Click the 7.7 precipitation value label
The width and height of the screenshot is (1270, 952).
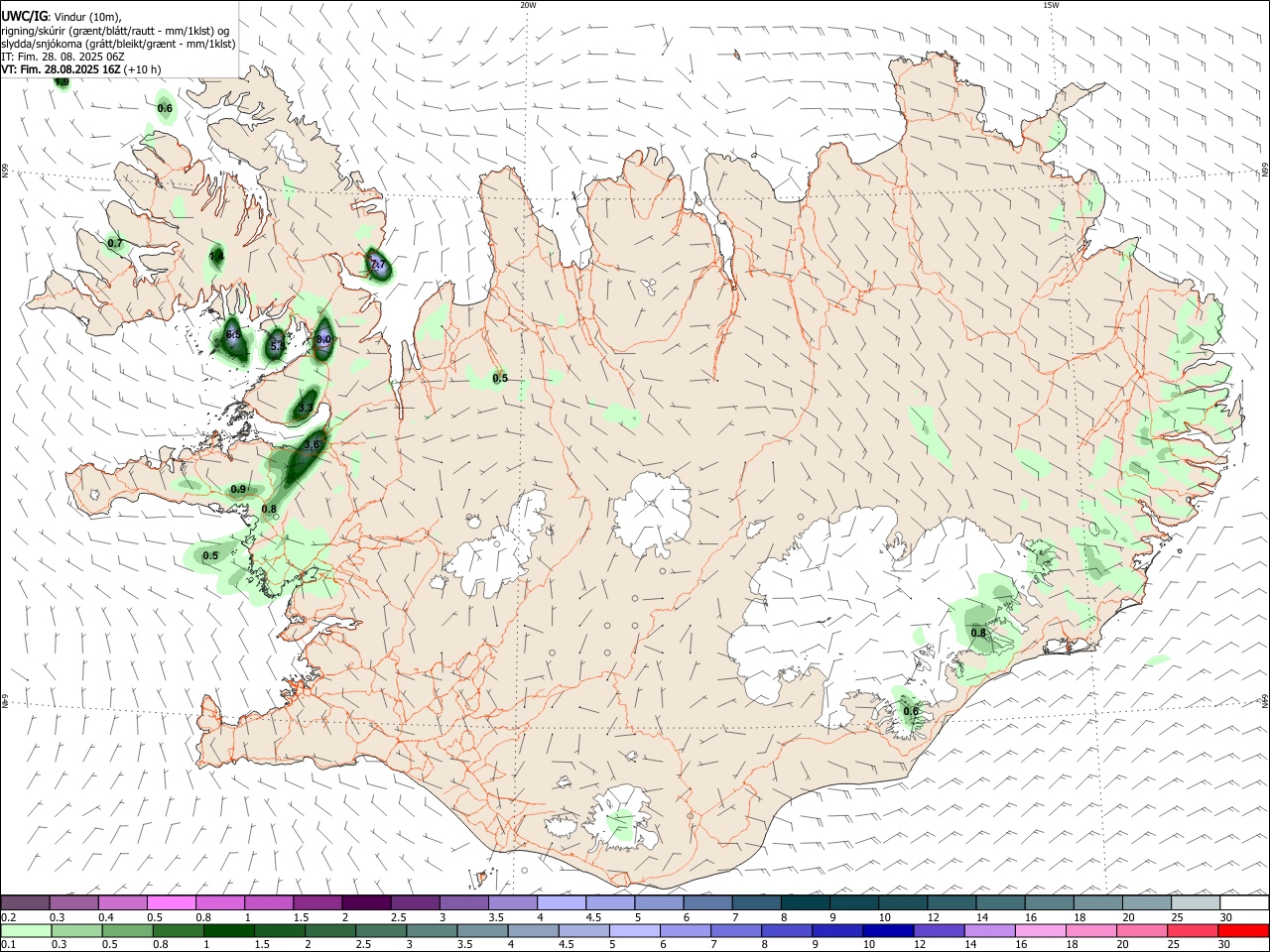pos(377,264)
